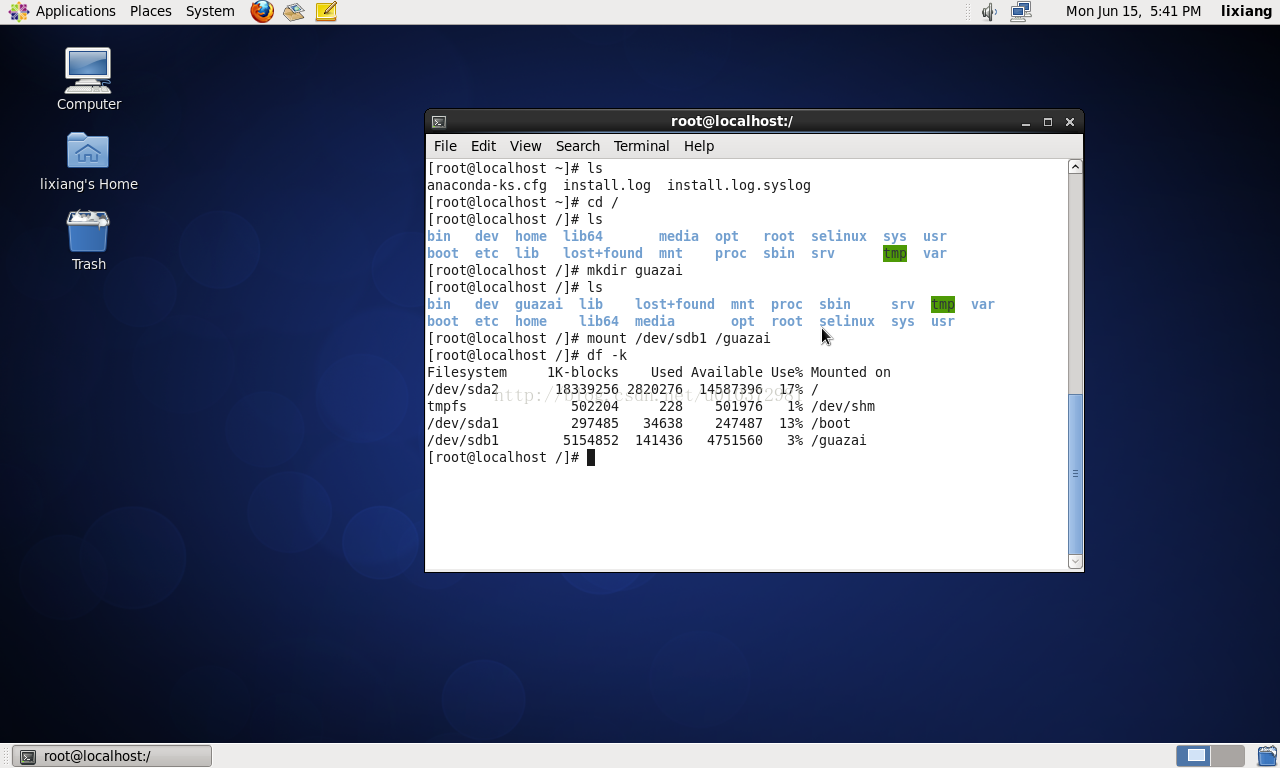
Task: Click the value '5154852'
Action: (591, 440)
